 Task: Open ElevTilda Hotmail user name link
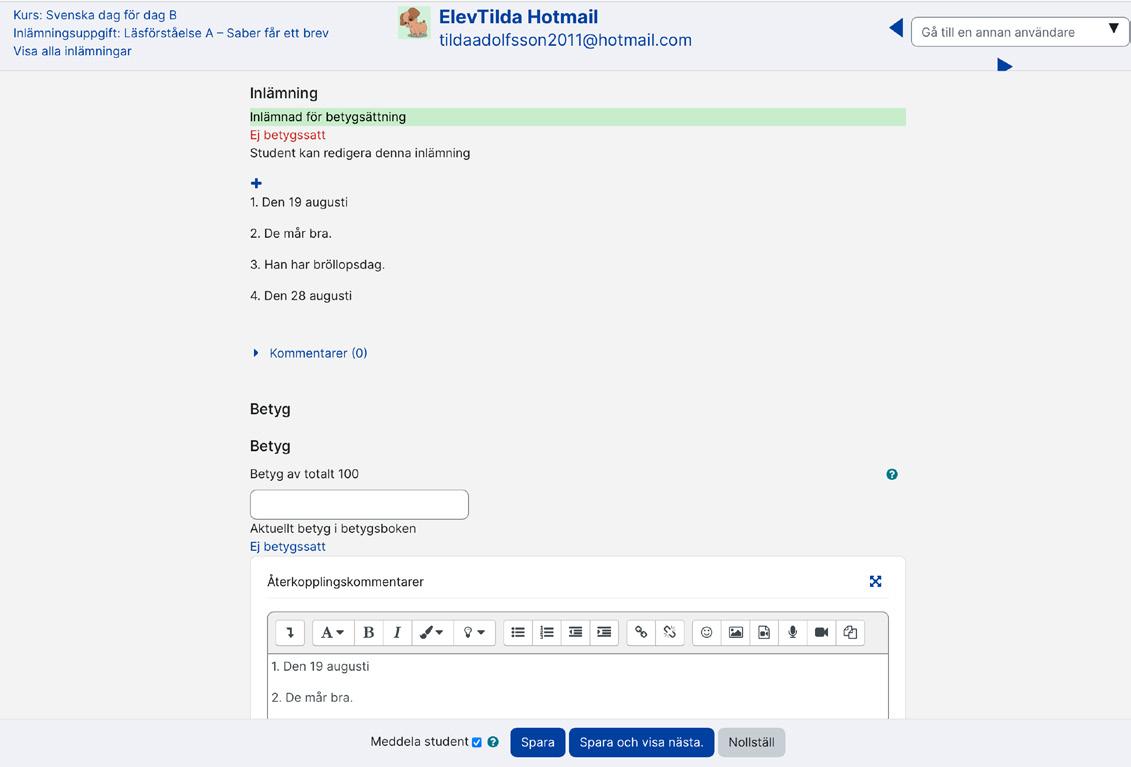click(x=518, y=17)
